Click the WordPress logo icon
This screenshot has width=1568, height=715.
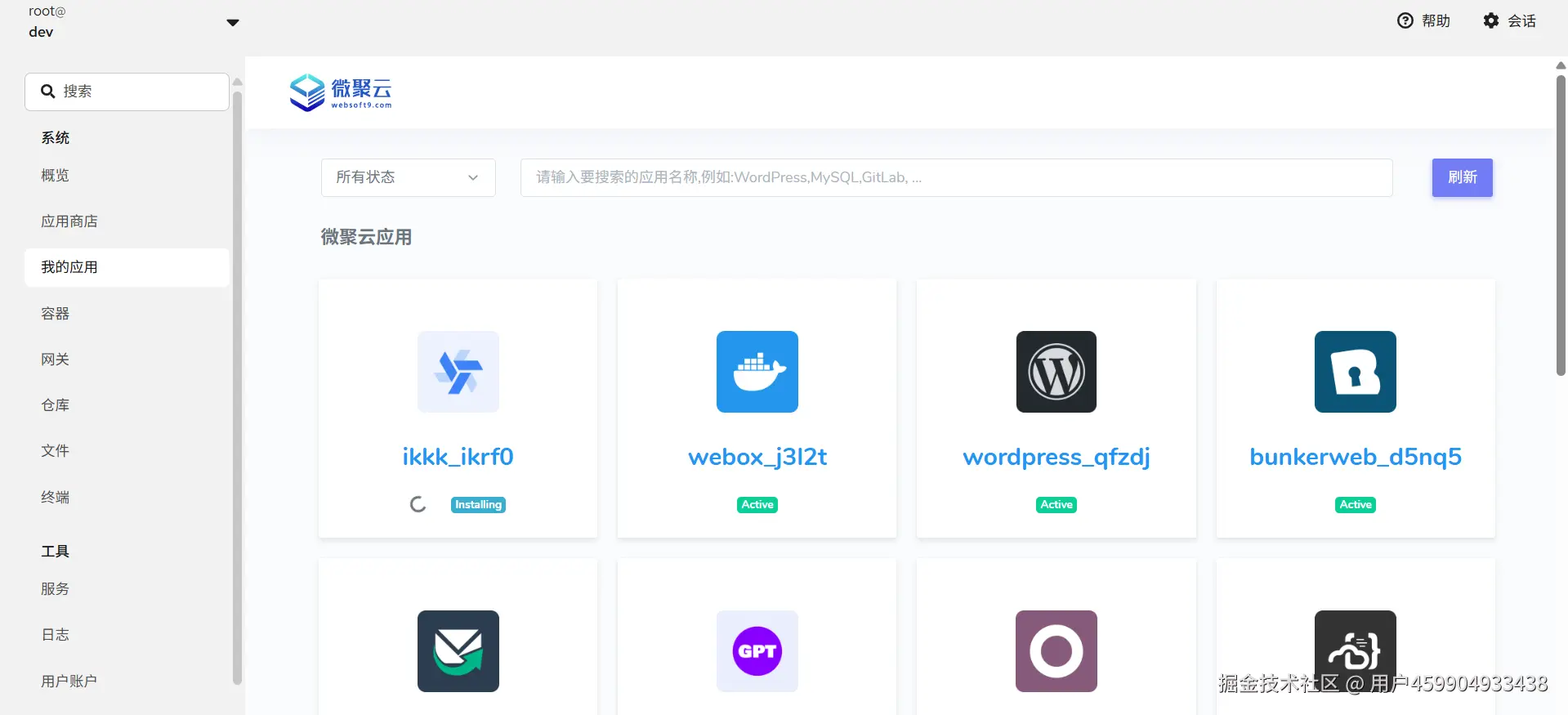(1057, 372)
